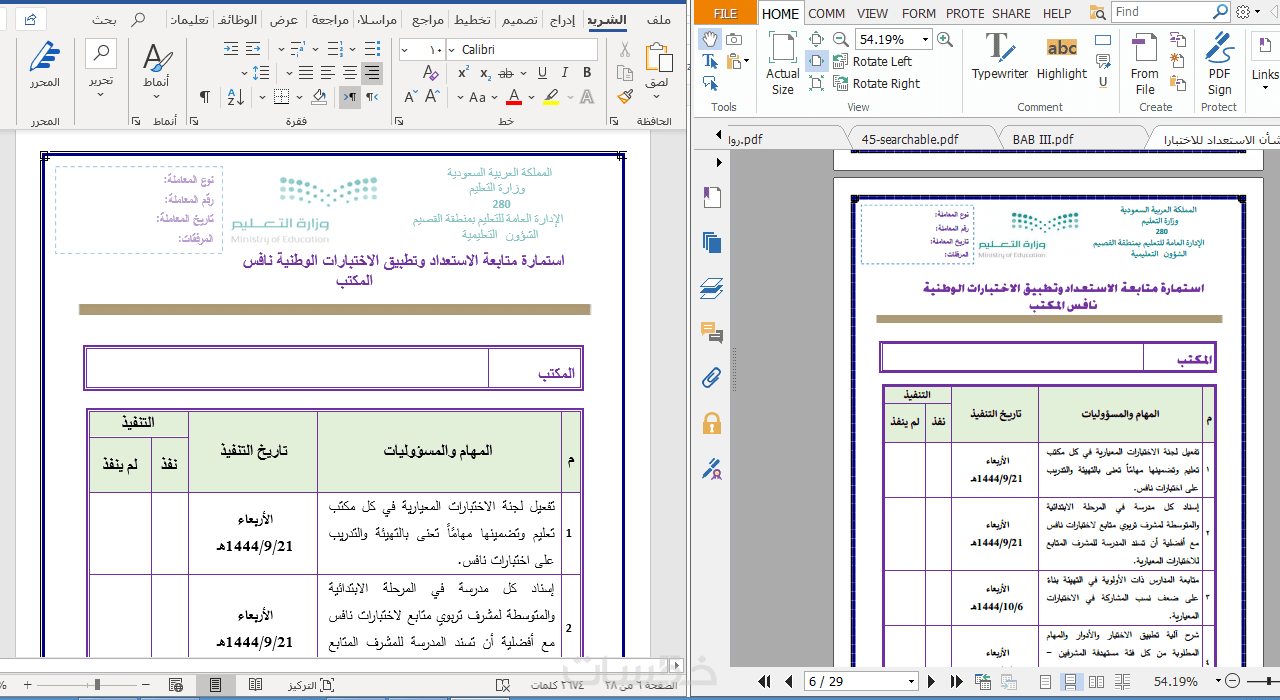Click Rotate Left in Foxit
This screenshot has width=1280, height=700.
click(872, 62)
